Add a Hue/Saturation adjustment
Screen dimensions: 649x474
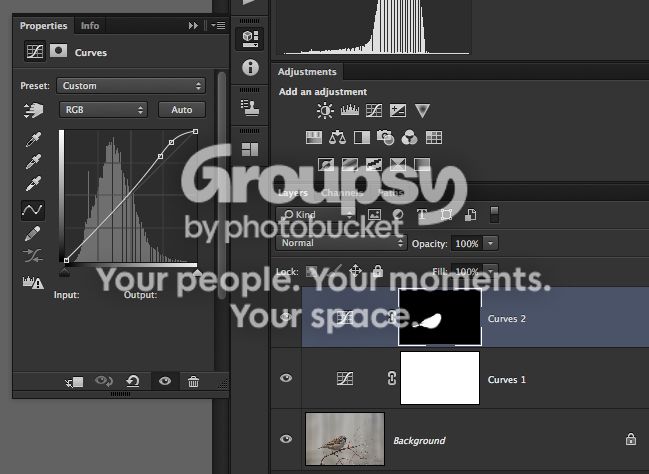tap(314, 137)
